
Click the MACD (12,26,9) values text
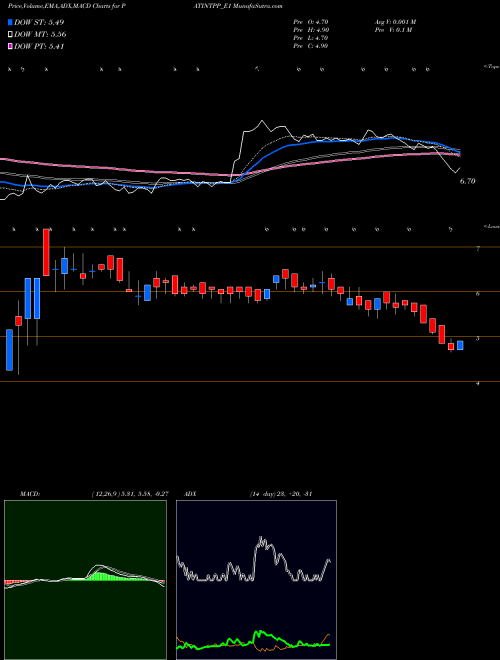coord(130,494)
